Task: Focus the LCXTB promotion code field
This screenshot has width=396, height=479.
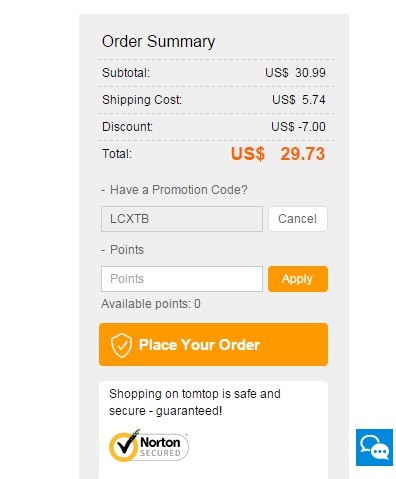Action: 182,219
